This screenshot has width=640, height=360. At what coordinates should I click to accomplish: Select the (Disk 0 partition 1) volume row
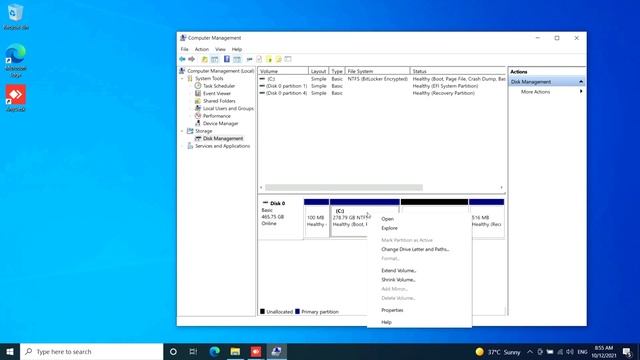pyautogui.click(x=382, y=86)
